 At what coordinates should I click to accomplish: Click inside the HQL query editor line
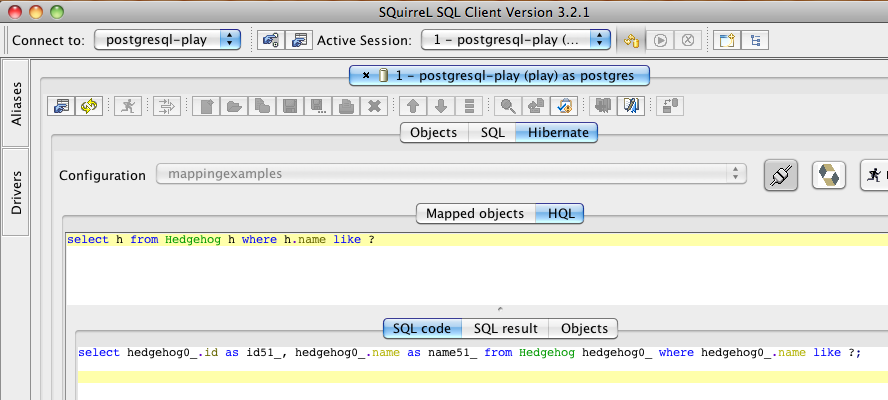click(476, 240)
